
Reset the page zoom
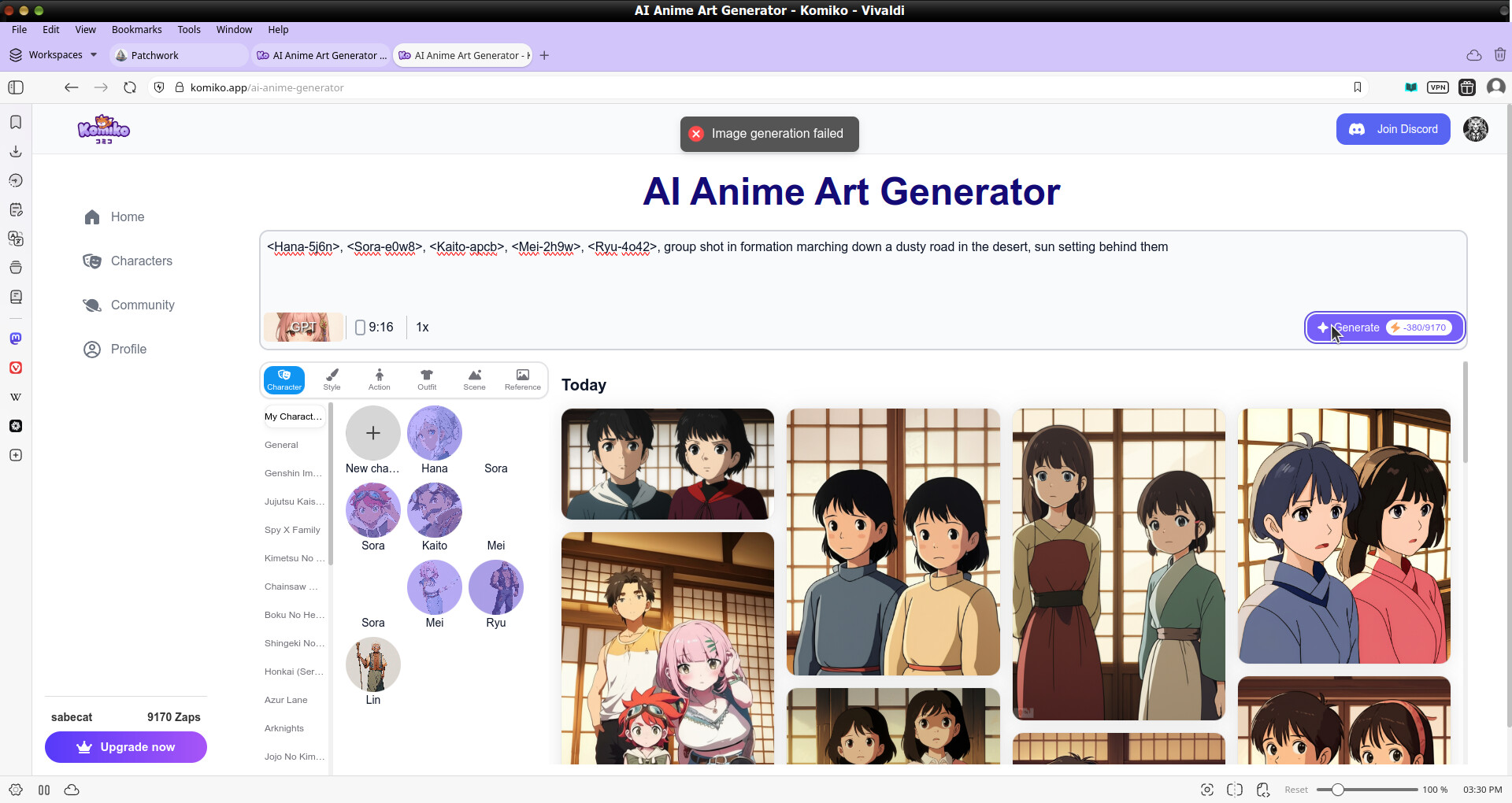(x=1296, y=790)
